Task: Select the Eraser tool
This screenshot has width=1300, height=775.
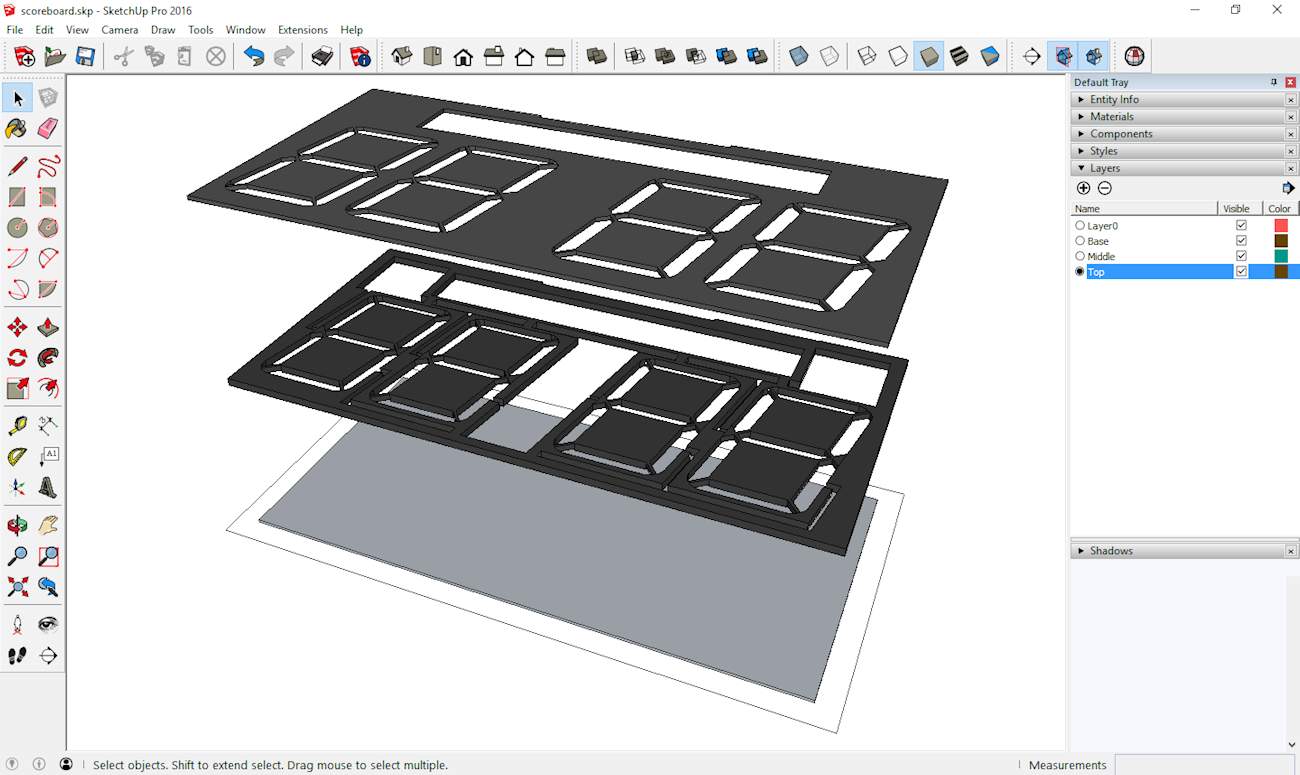Action: coord(48,128)
